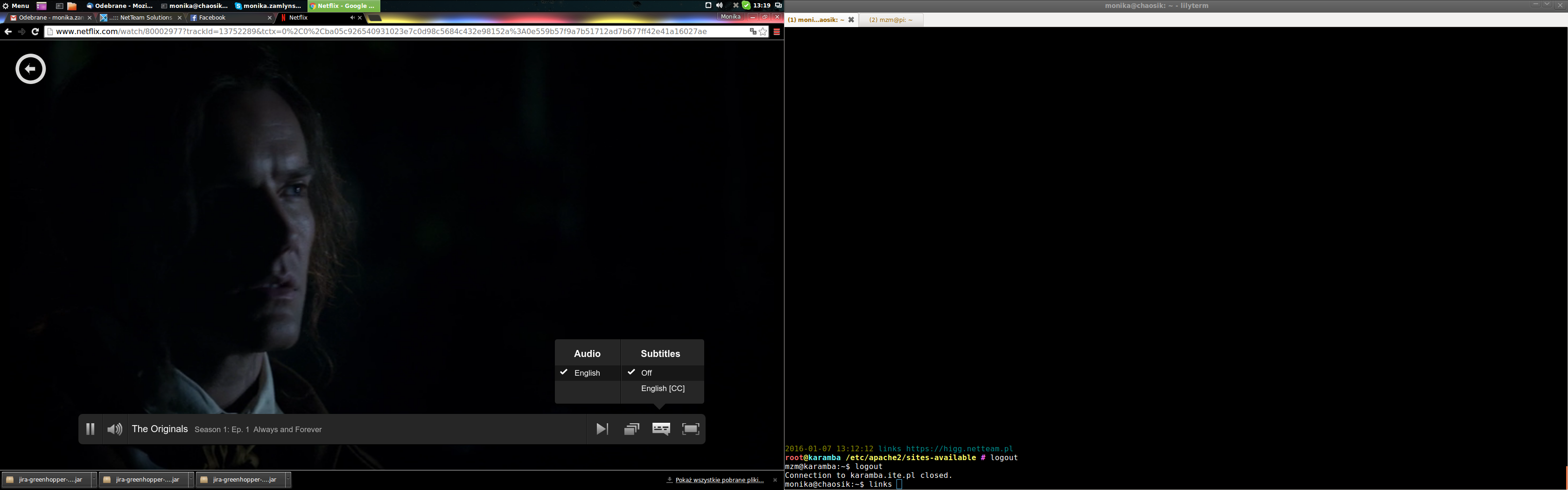Open the desktop Menu button

[16, 6]
